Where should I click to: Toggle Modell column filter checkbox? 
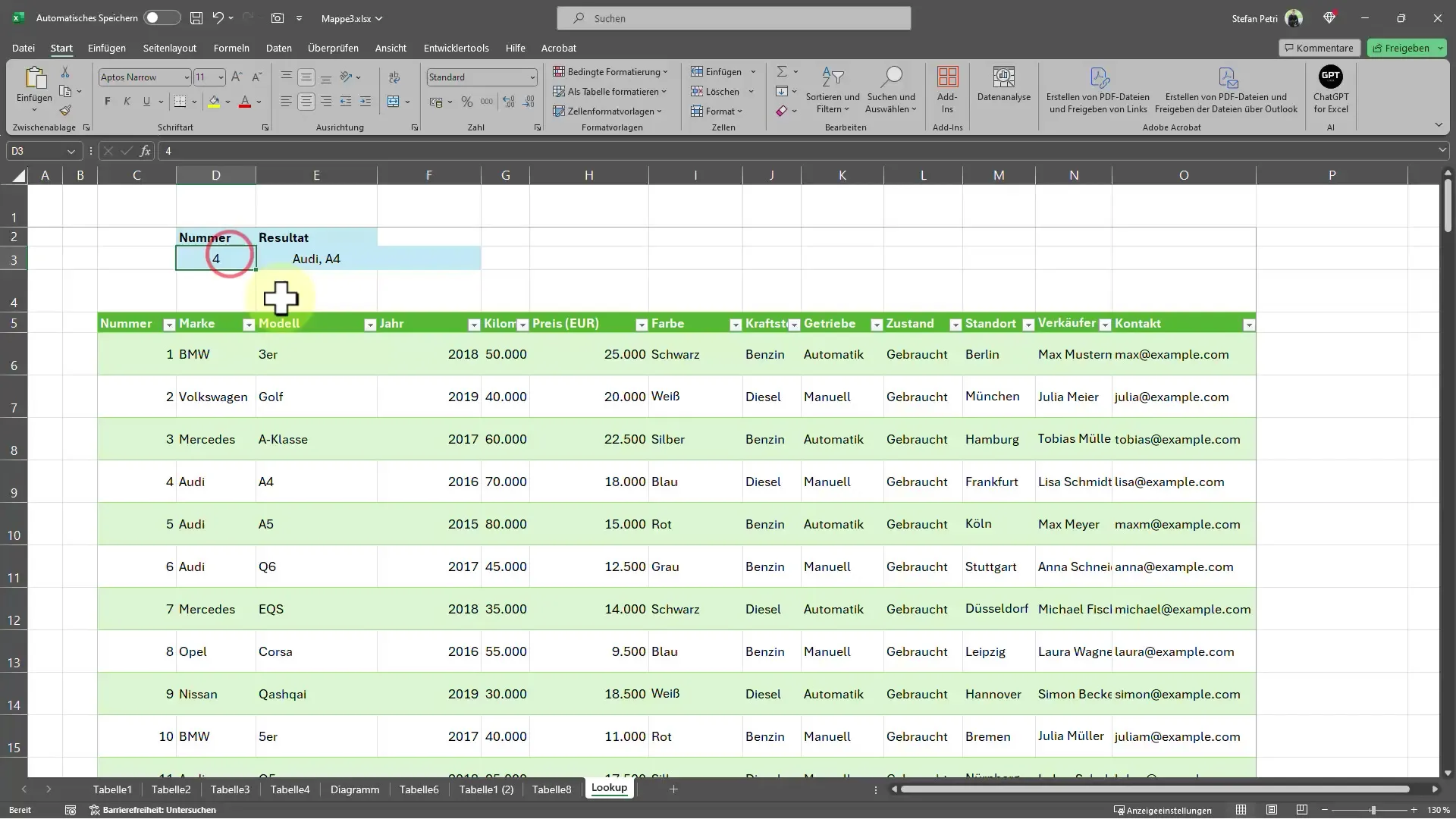[369, 324]
